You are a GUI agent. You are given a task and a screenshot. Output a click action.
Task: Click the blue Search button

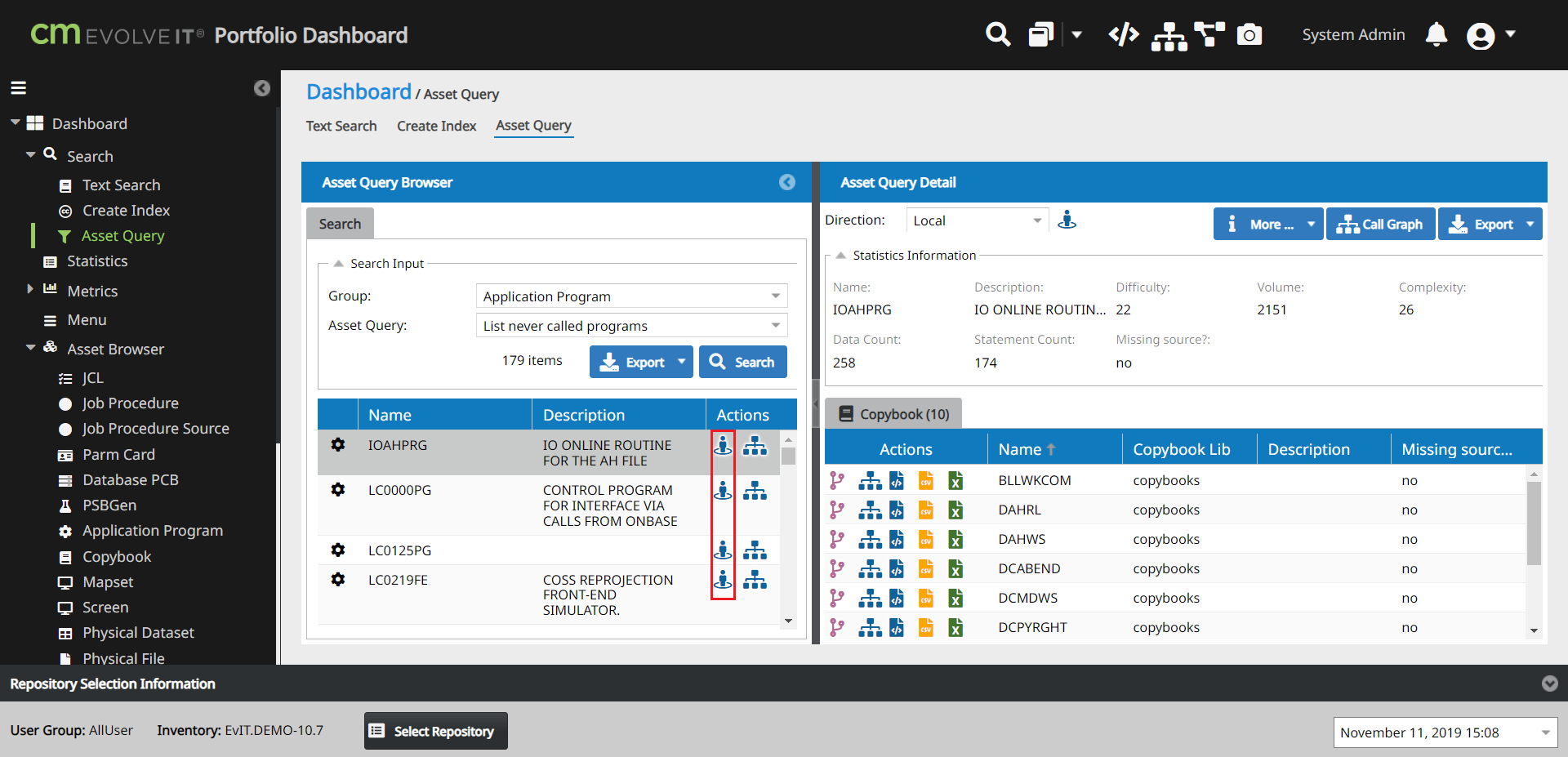[x=743, y=362]
